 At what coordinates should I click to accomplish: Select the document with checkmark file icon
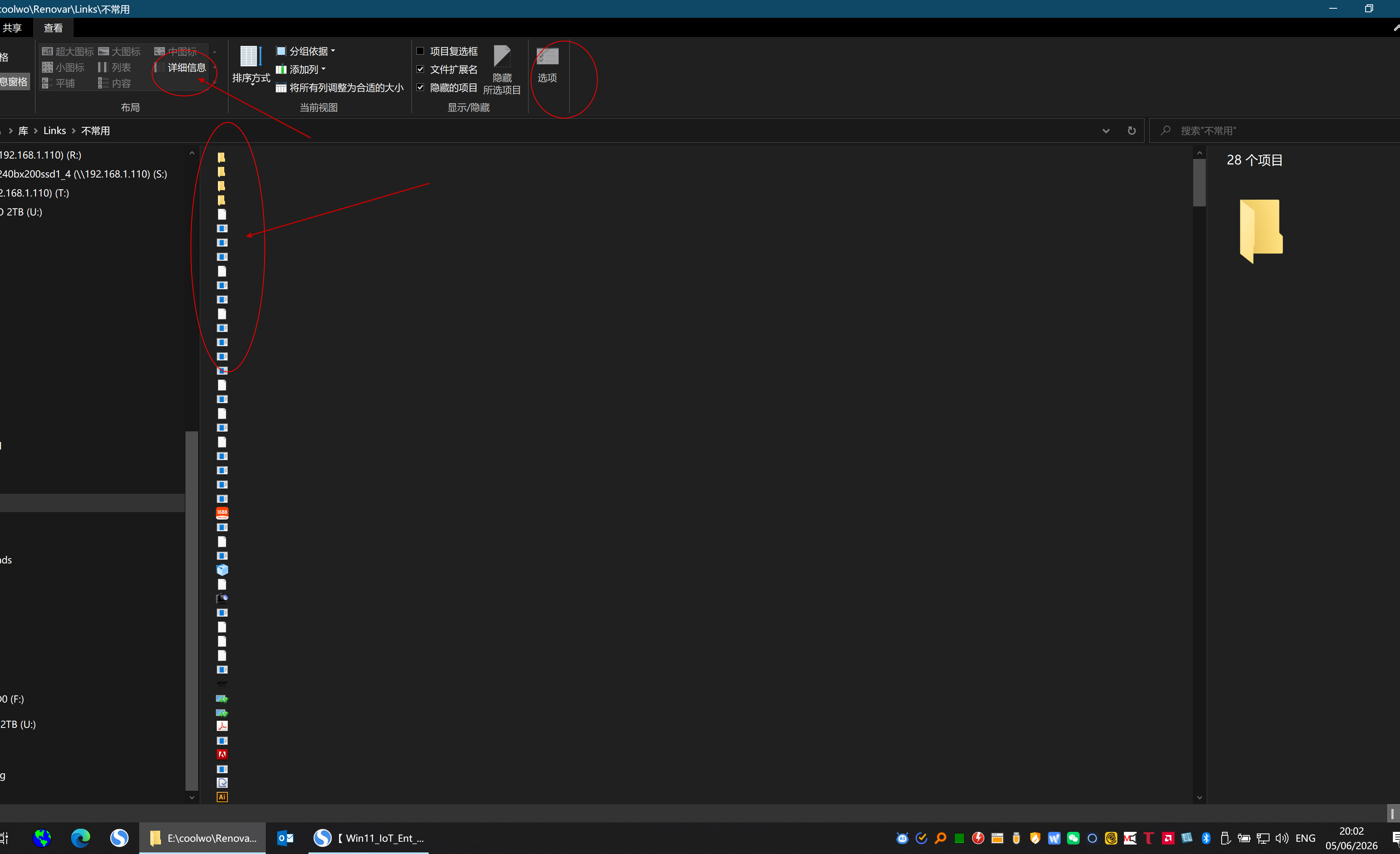click(x=222, y=783)
